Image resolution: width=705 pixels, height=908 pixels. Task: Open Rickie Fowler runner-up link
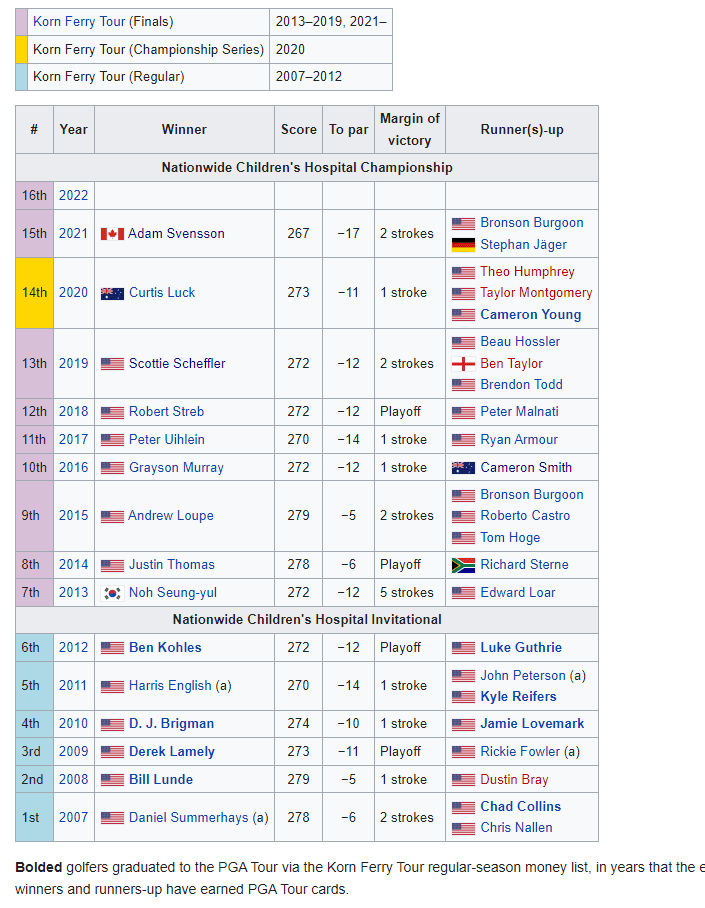click(520, 752)
